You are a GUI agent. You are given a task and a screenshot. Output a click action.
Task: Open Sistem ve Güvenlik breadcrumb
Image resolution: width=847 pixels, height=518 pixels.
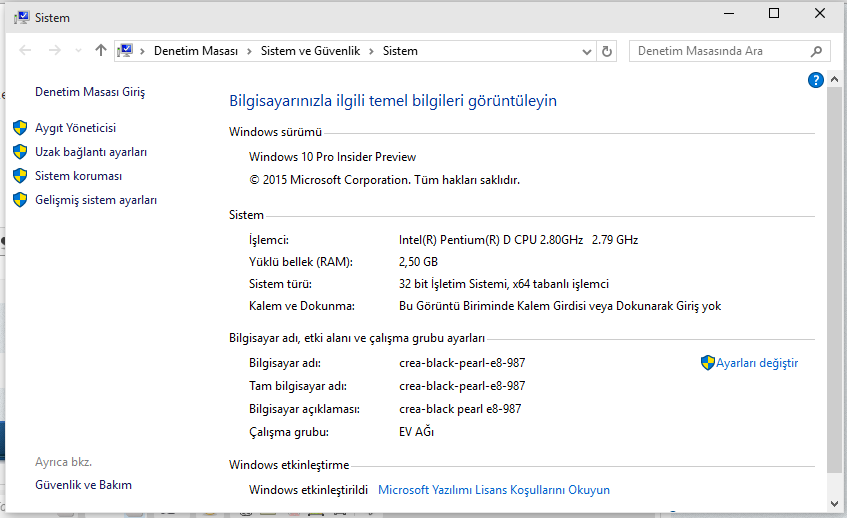pos(310,51)
